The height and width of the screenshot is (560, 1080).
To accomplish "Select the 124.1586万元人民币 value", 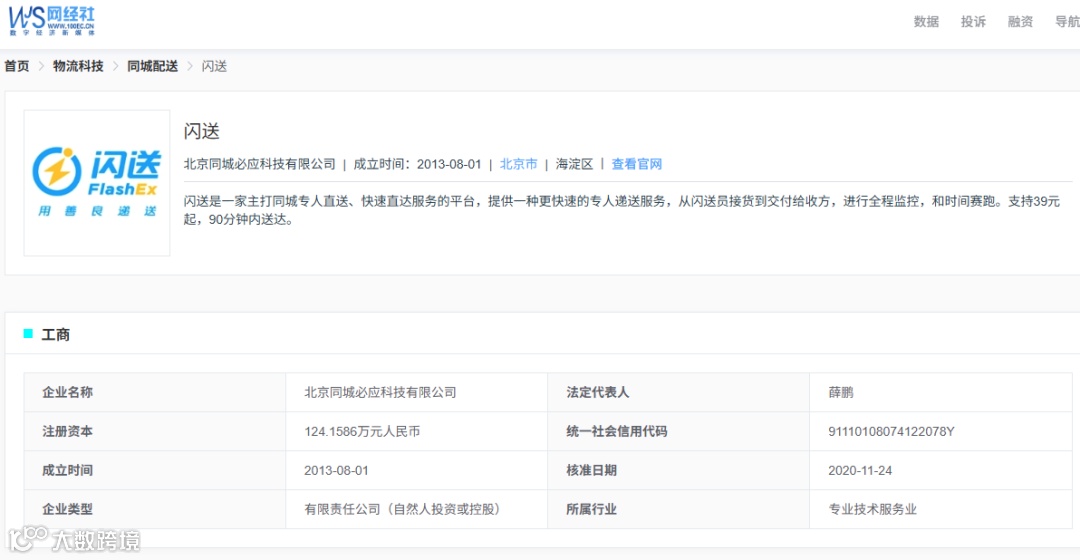I will (x=362, y=431).
